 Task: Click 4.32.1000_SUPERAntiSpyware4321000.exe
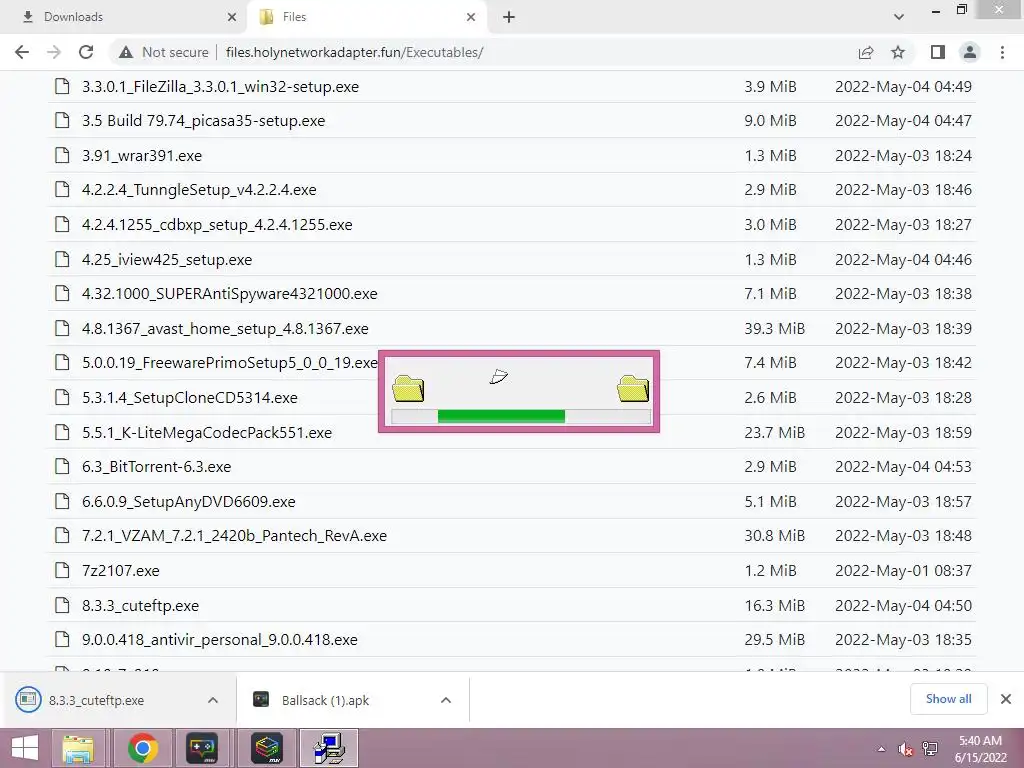click(x=229, y=294)
